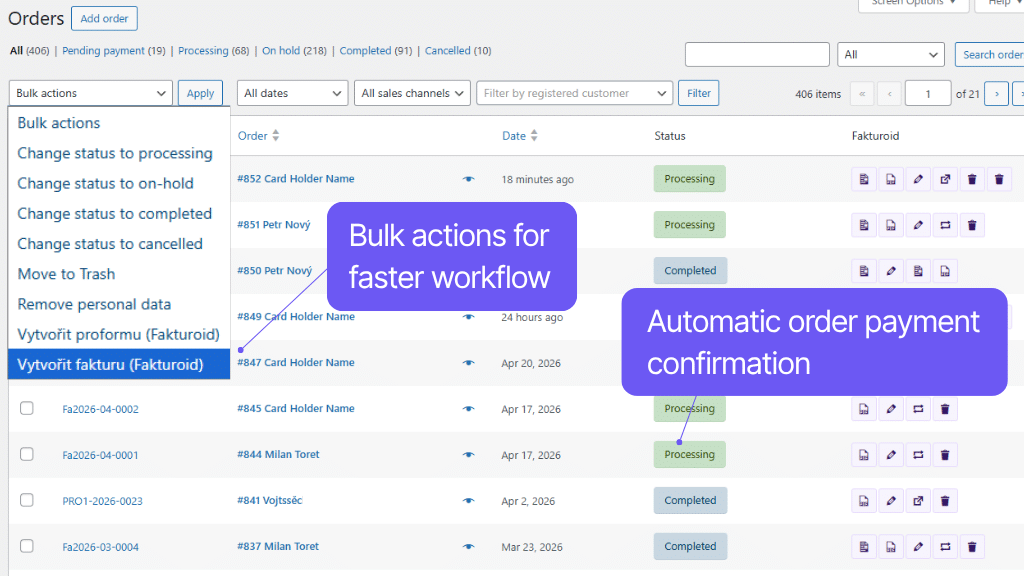Open All sales channels dropdown
The width and height of the screenshot is (1024, 576).
[x=412, y=93]
